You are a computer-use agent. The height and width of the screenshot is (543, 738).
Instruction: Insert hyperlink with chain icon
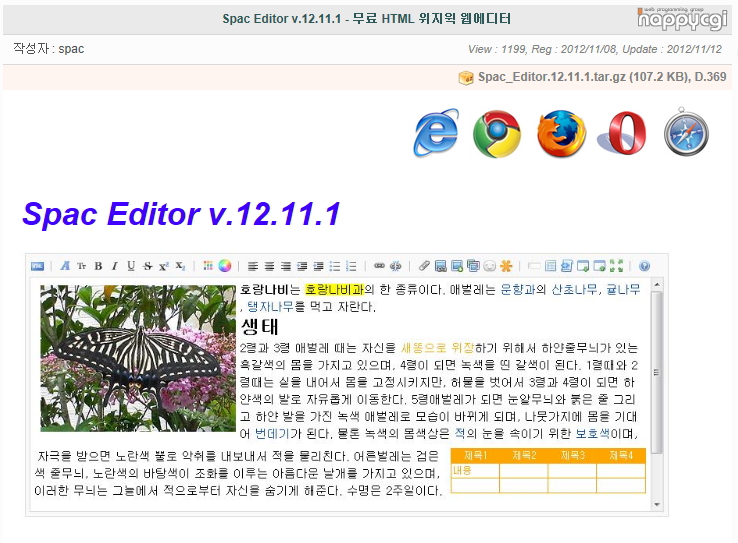tap(379, 266)
